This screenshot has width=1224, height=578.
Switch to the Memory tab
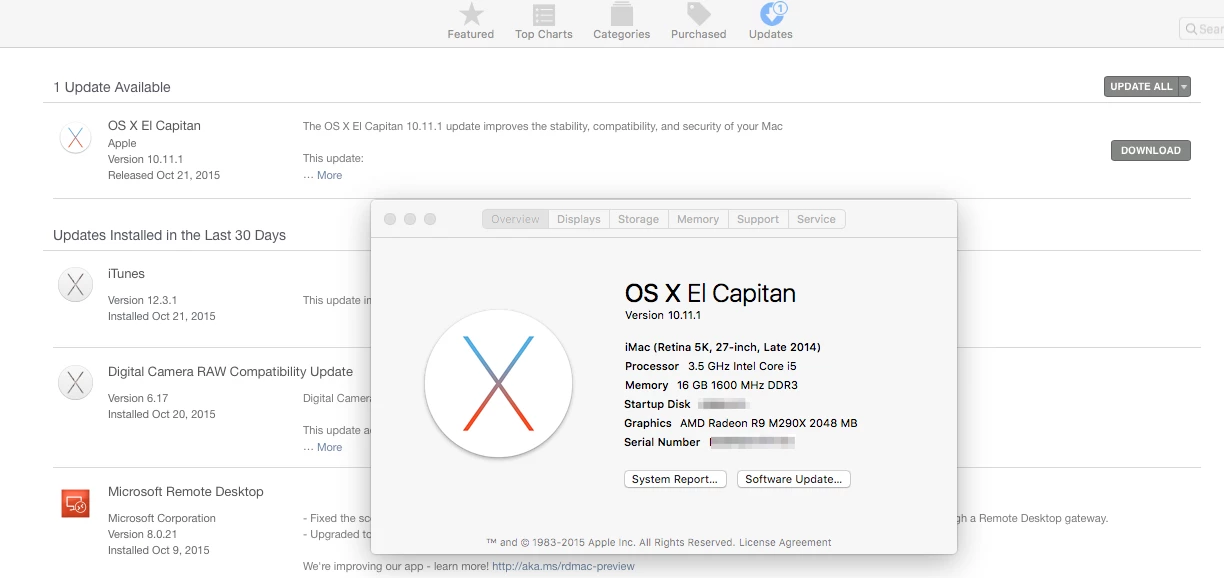click(698, 219)
